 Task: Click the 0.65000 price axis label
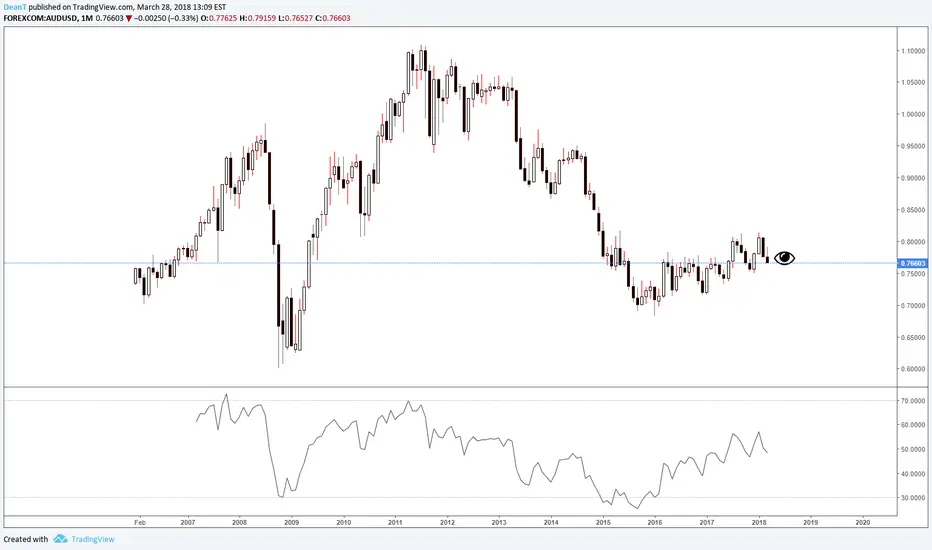coord(912,337)
